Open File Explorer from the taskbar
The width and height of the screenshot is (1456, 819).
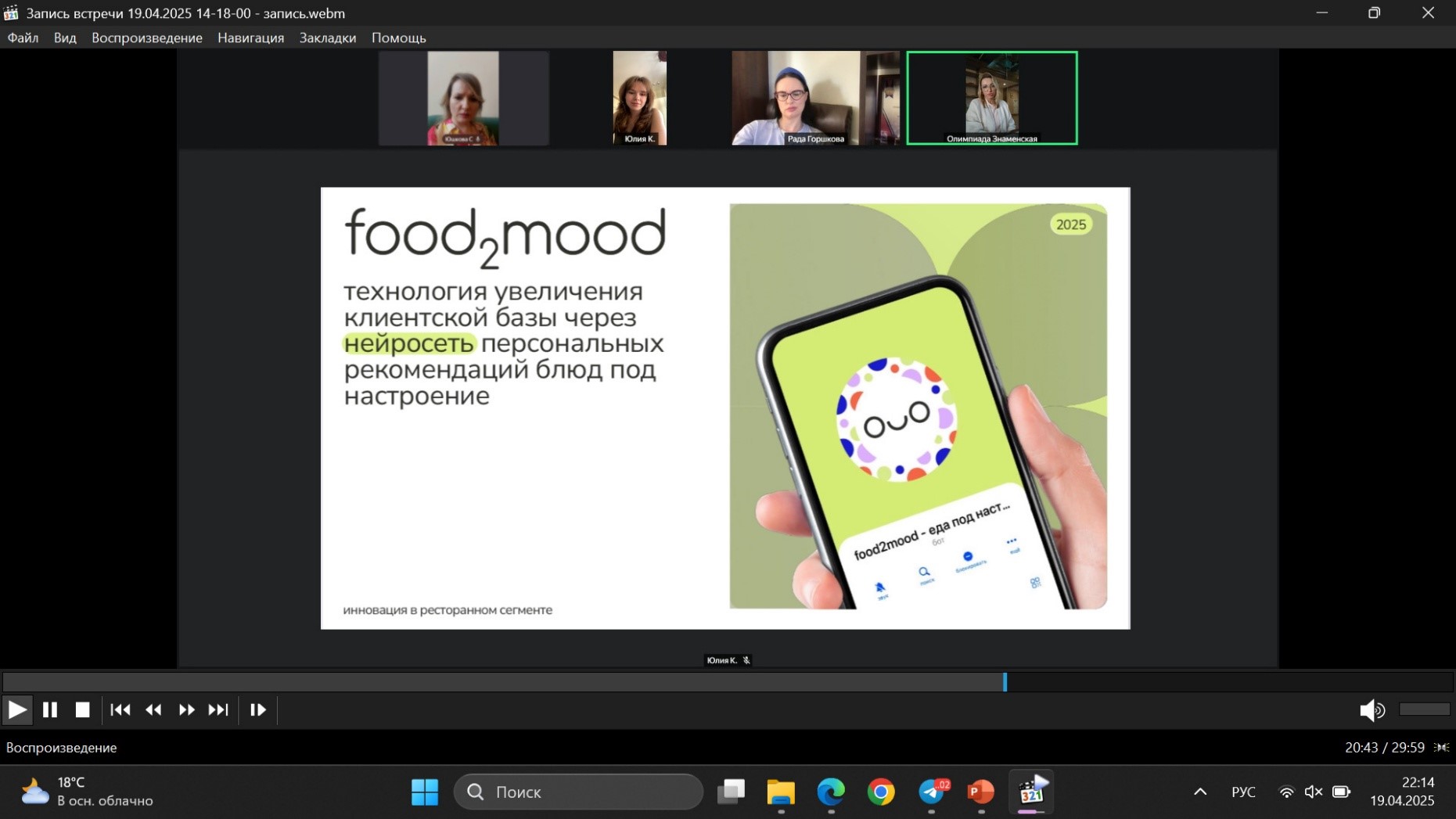[x=781, y=792]
